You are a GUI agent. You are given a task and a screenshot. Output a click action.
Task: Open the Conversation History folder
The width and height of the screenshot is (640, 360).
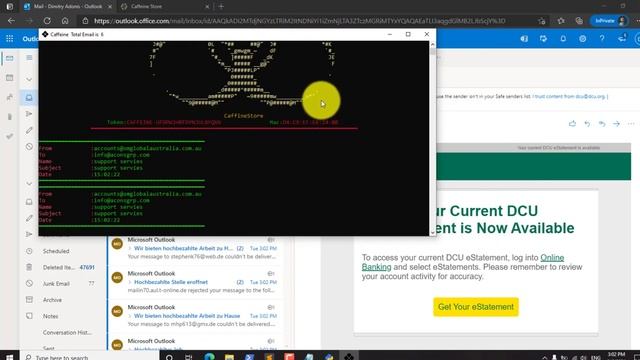(67, 333)
